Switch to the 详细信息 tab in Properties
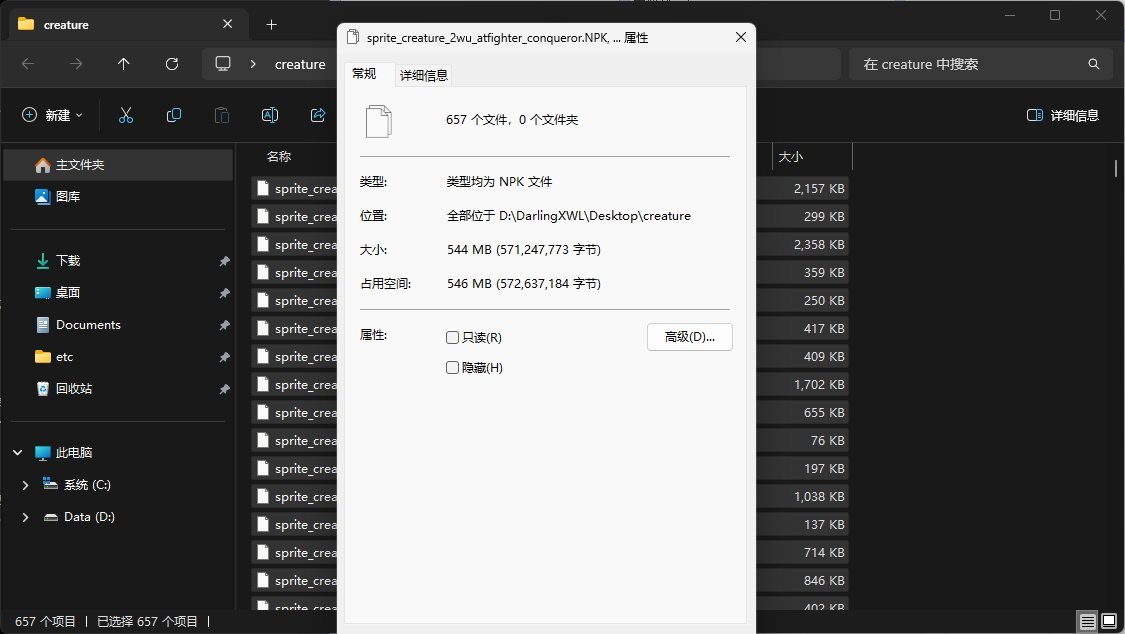Viewport: 1125px width, 634px height. coord(424,74)
